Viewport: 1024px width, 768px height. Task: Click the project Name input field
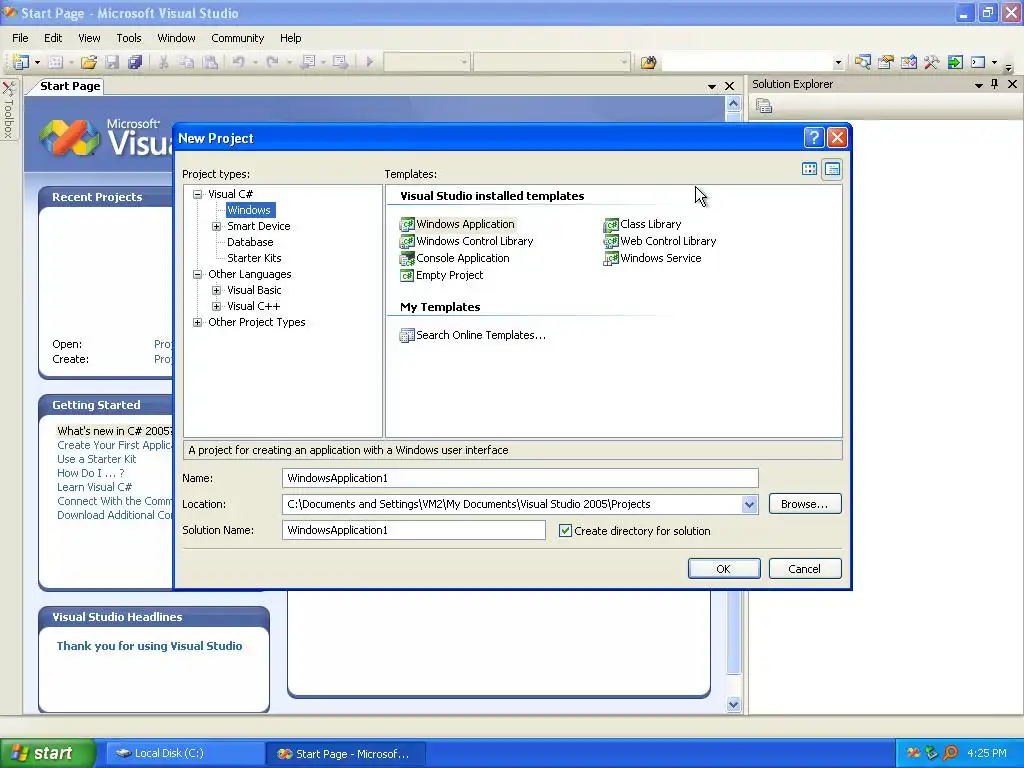pyautogui.click(x=520, y=478)
